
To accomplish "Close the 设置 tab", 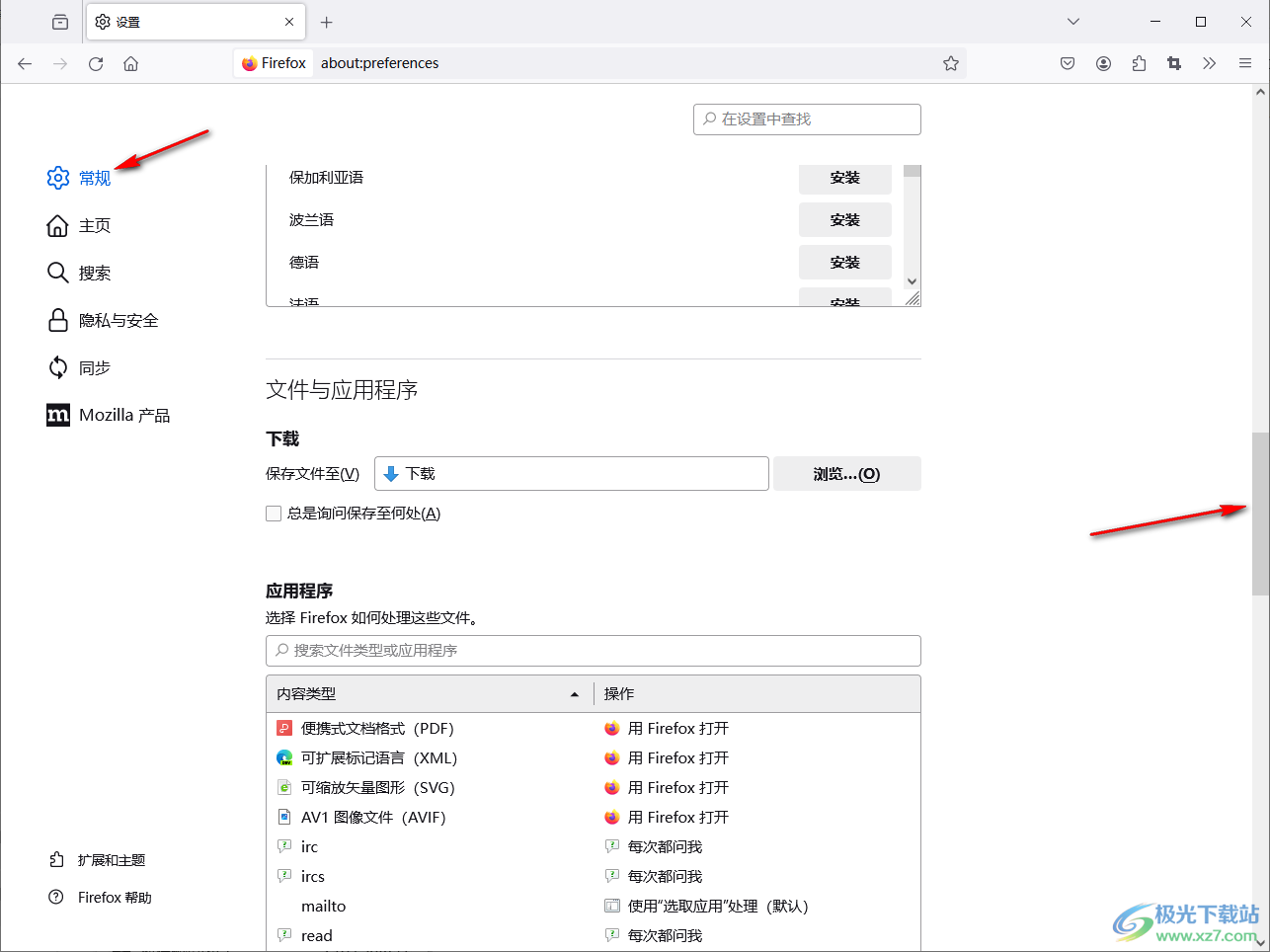I will point(289,22).
